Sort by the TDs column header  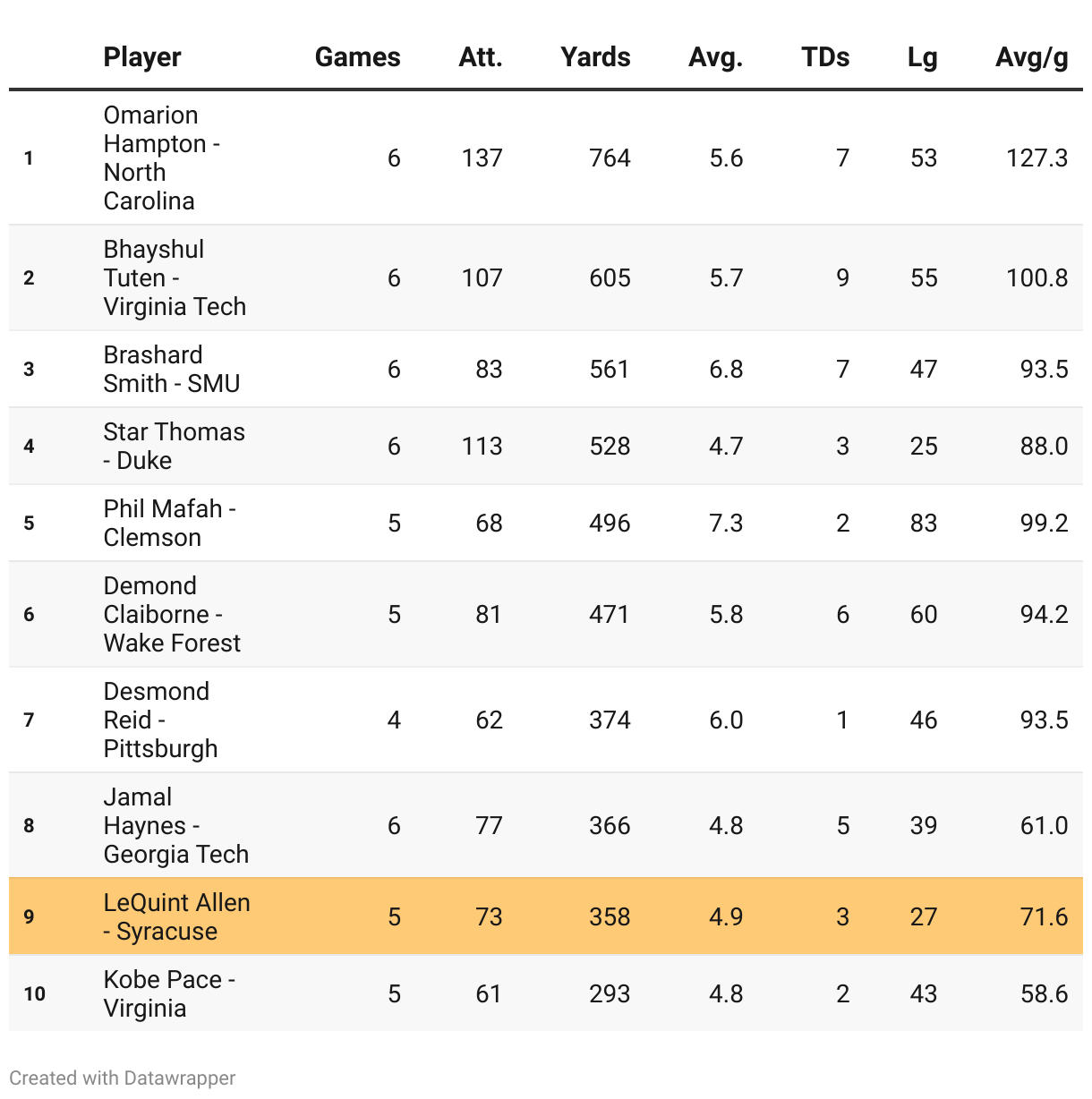(x=825, y=57)
